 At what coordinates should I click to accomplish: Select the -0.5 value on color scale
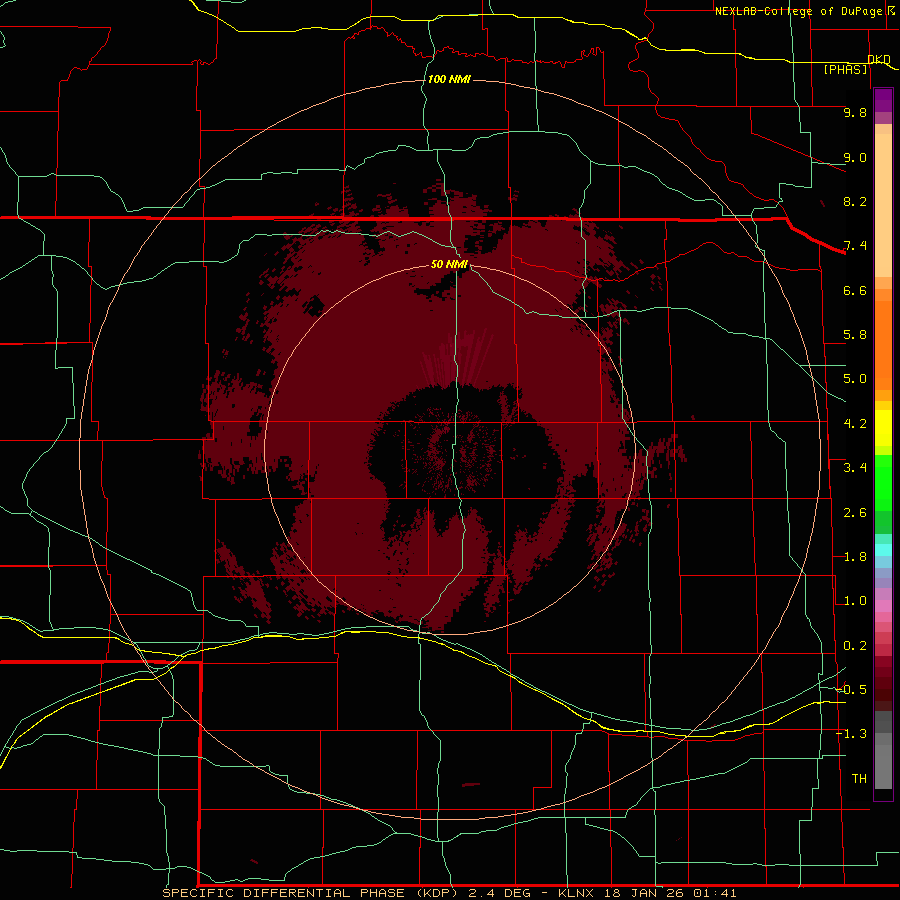point(851,690)
